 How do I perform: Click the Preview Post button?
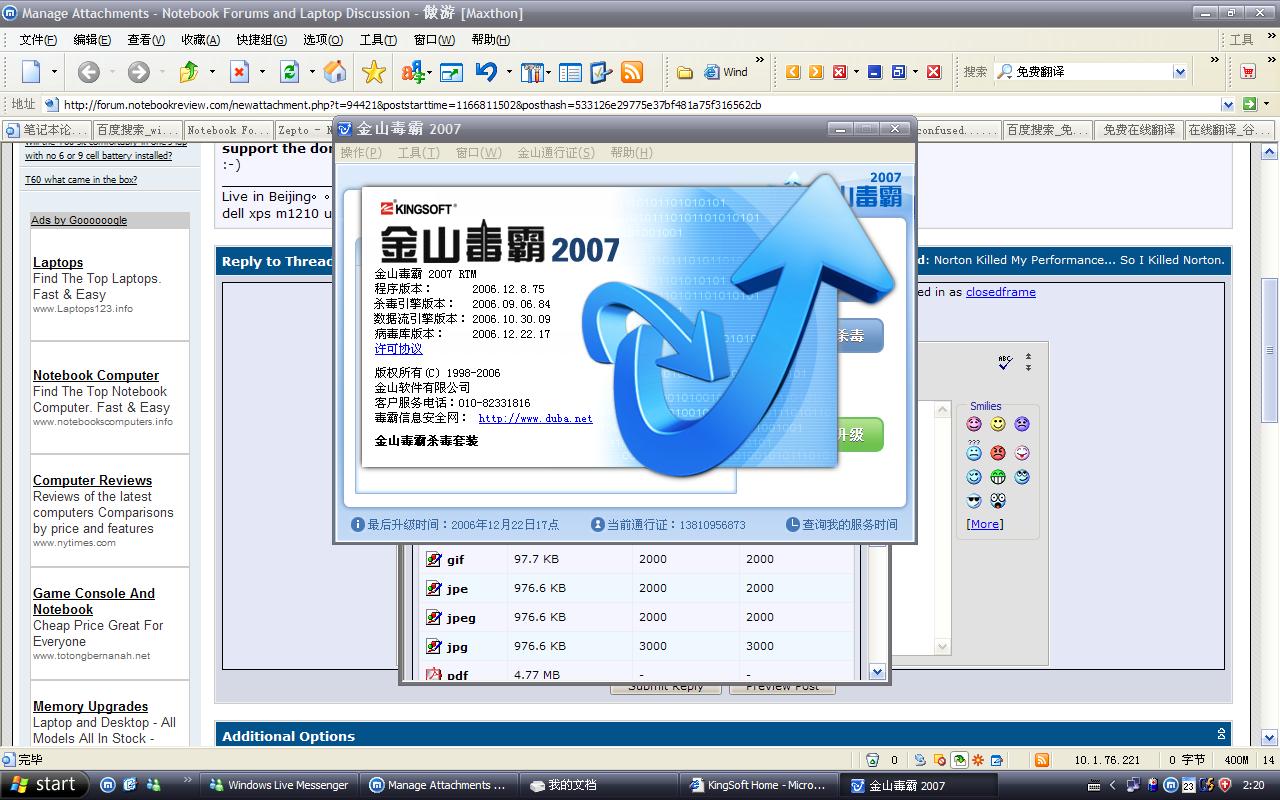click(x=782, y=688)
